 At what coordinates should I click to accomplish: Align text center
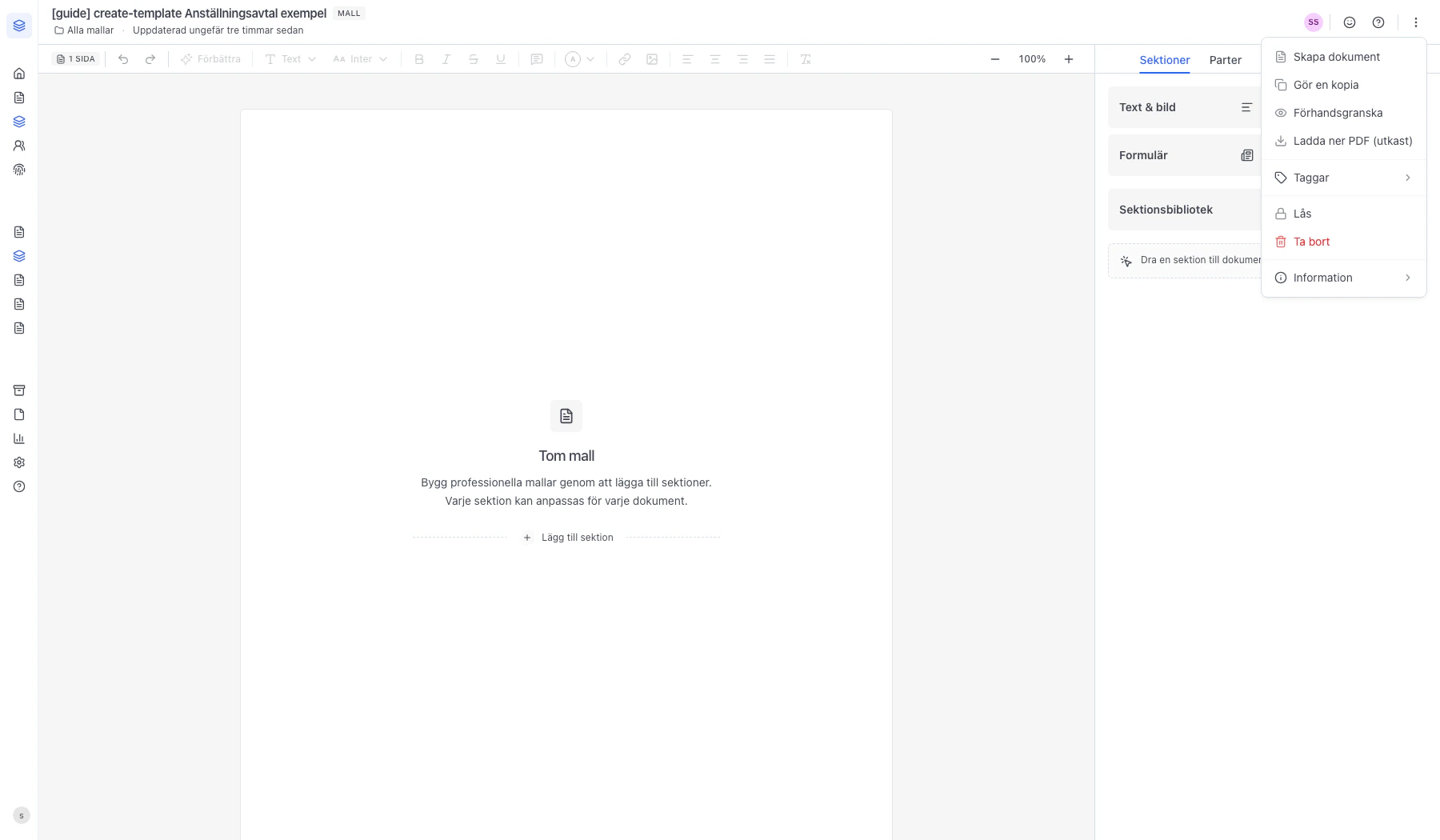[715, 59]
